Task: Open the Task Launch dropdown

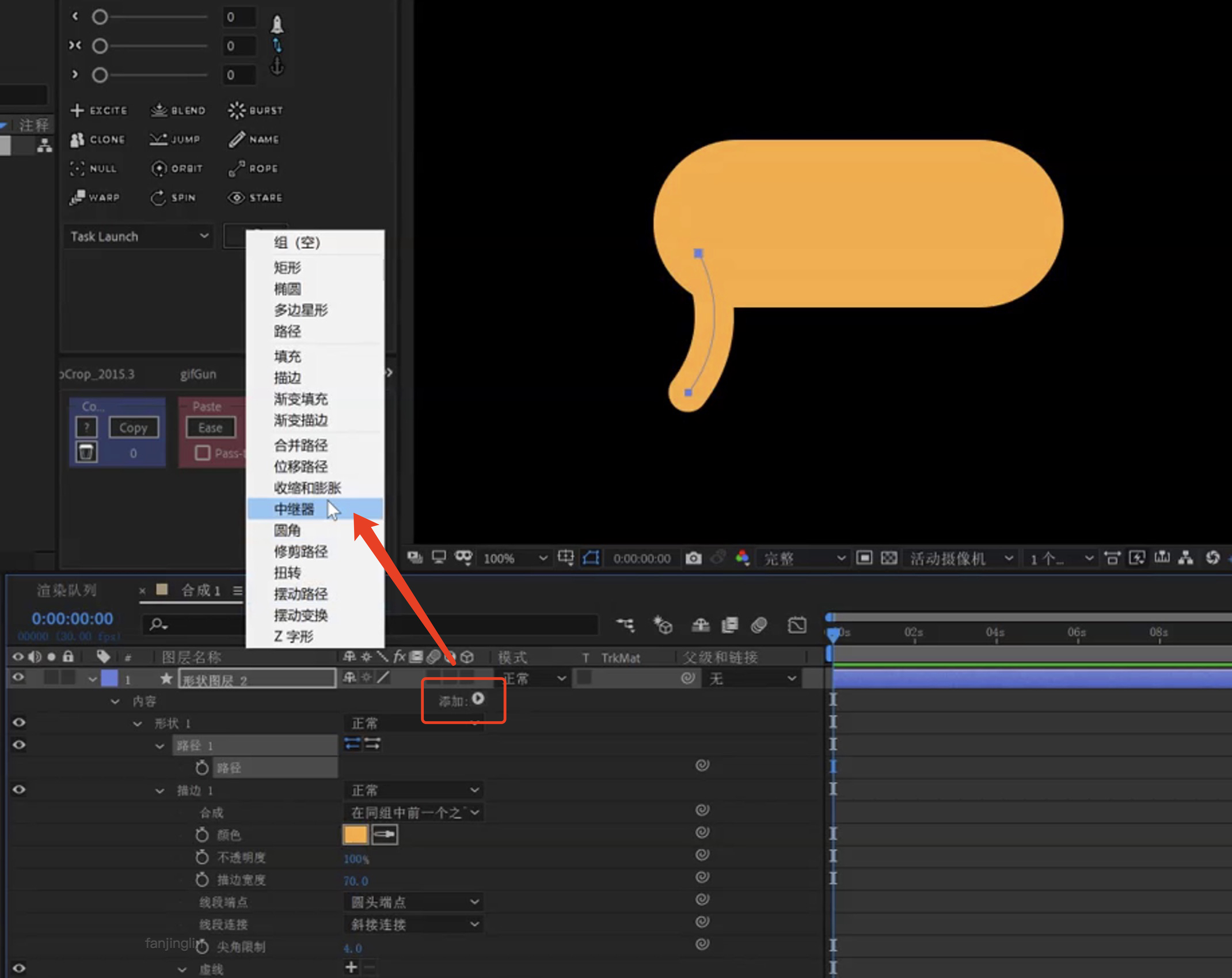Action: [x=138, y=236]
